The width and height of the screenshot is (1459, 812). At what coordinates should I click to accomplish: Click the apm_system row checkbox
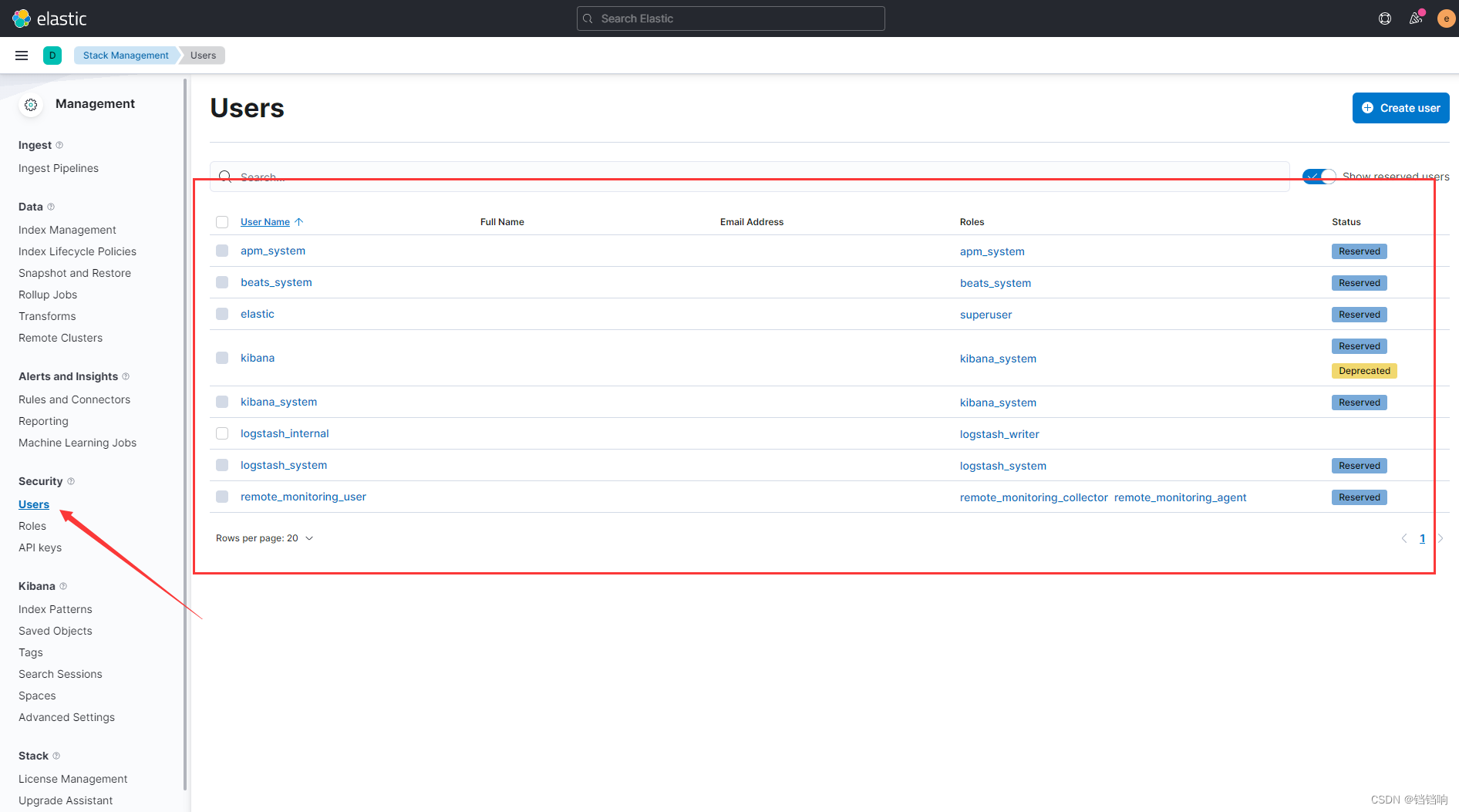pos(222,251)
